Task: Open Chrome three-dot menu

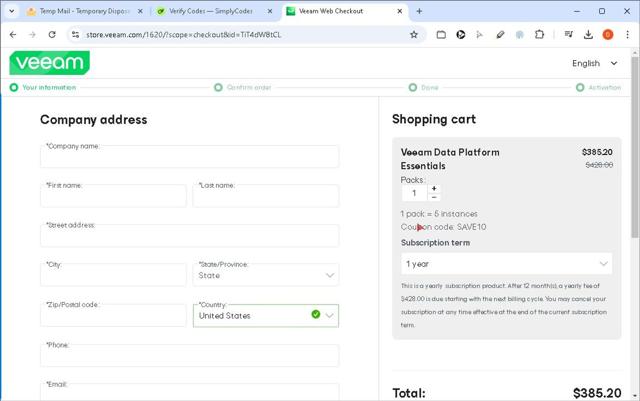Action: (x=627, y=35)
